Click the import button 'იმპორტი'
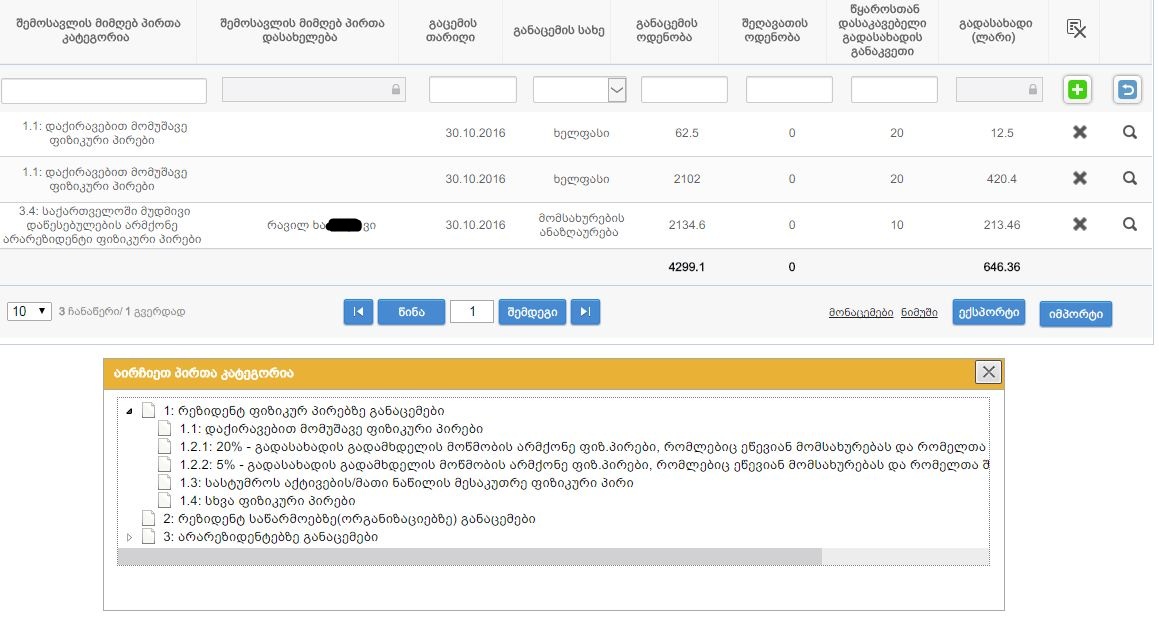Image resolution: width=1159 pixels, height=624 pixels. point(1075,313)
